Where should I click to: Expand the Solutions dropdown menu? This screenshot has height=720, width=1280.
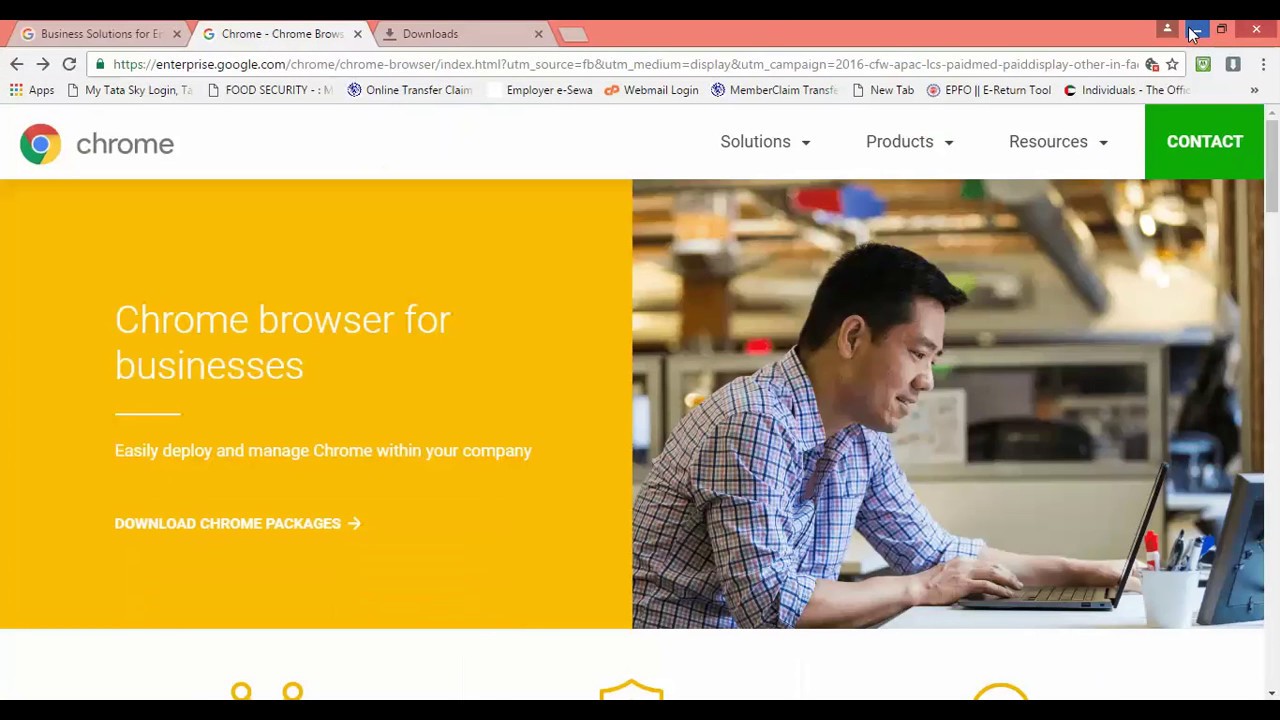tap(765, 142)
